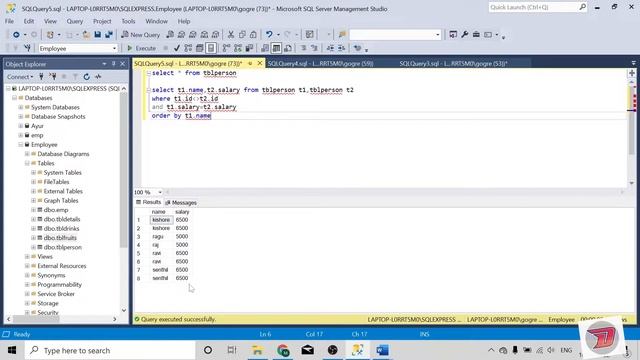Screen dimensions: 640x360
Task: Click Display Estimated Execution Plan icon
Action: click(x=188, y=48)
